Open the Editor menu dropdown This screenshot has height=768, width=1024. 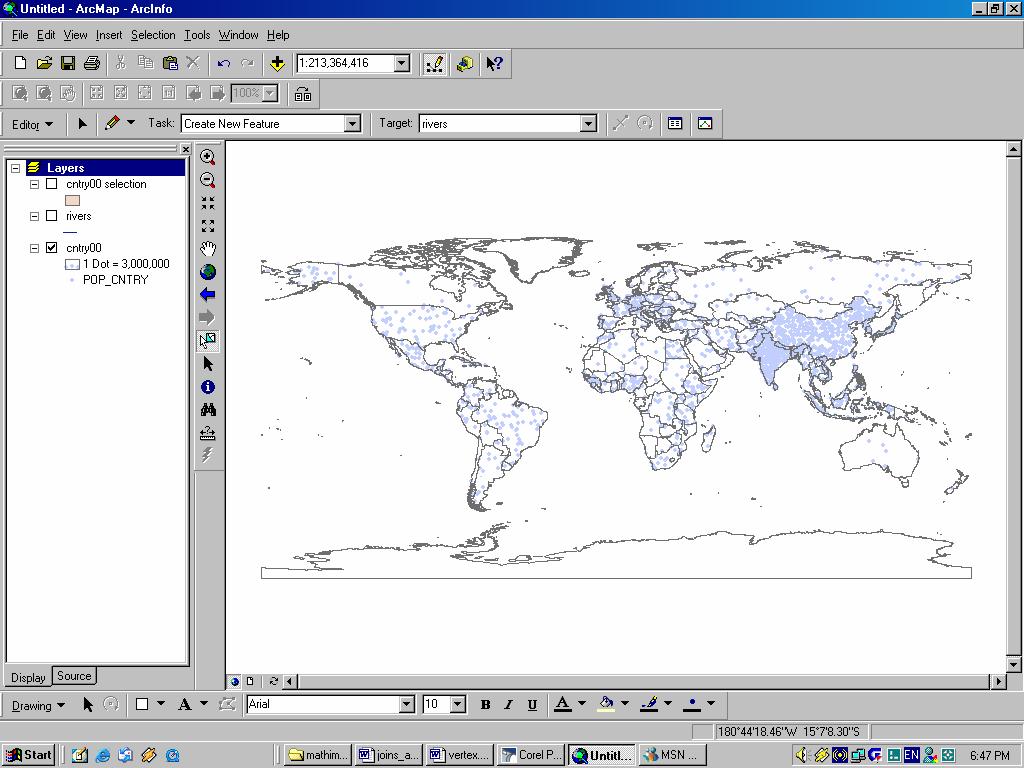(x=33, y=124)
